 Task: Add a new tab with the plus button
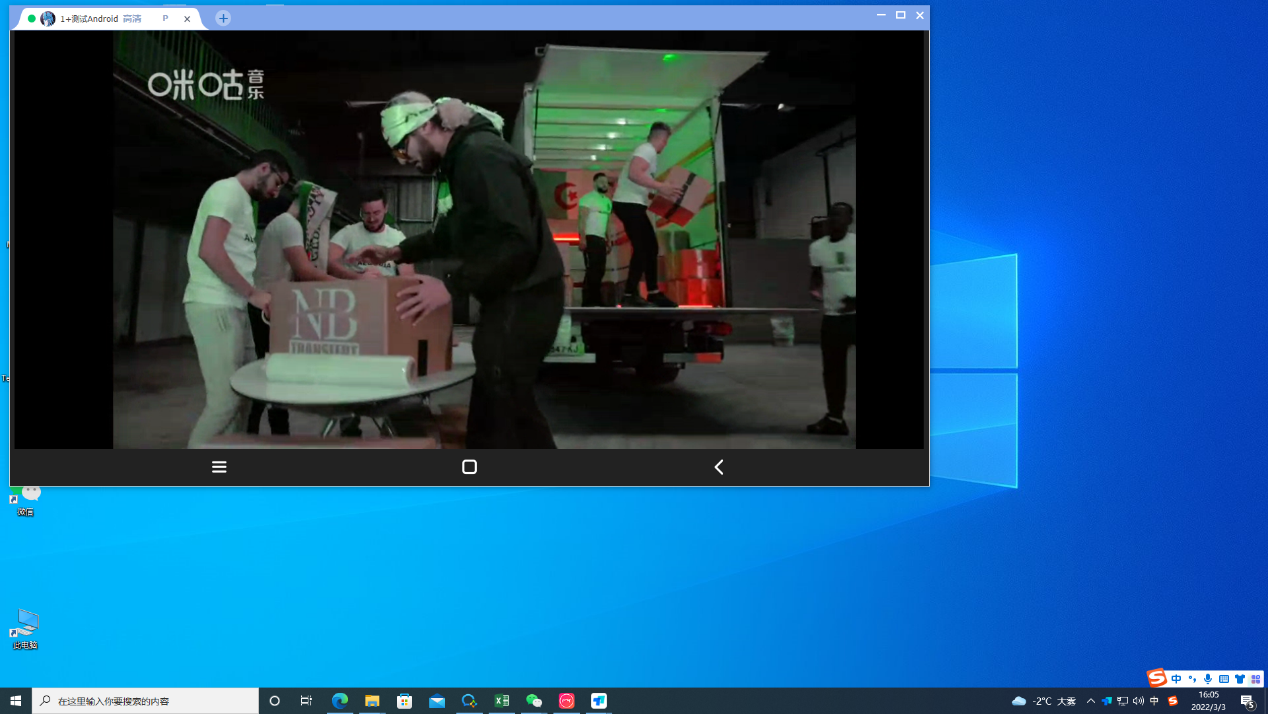pos(223,18)
